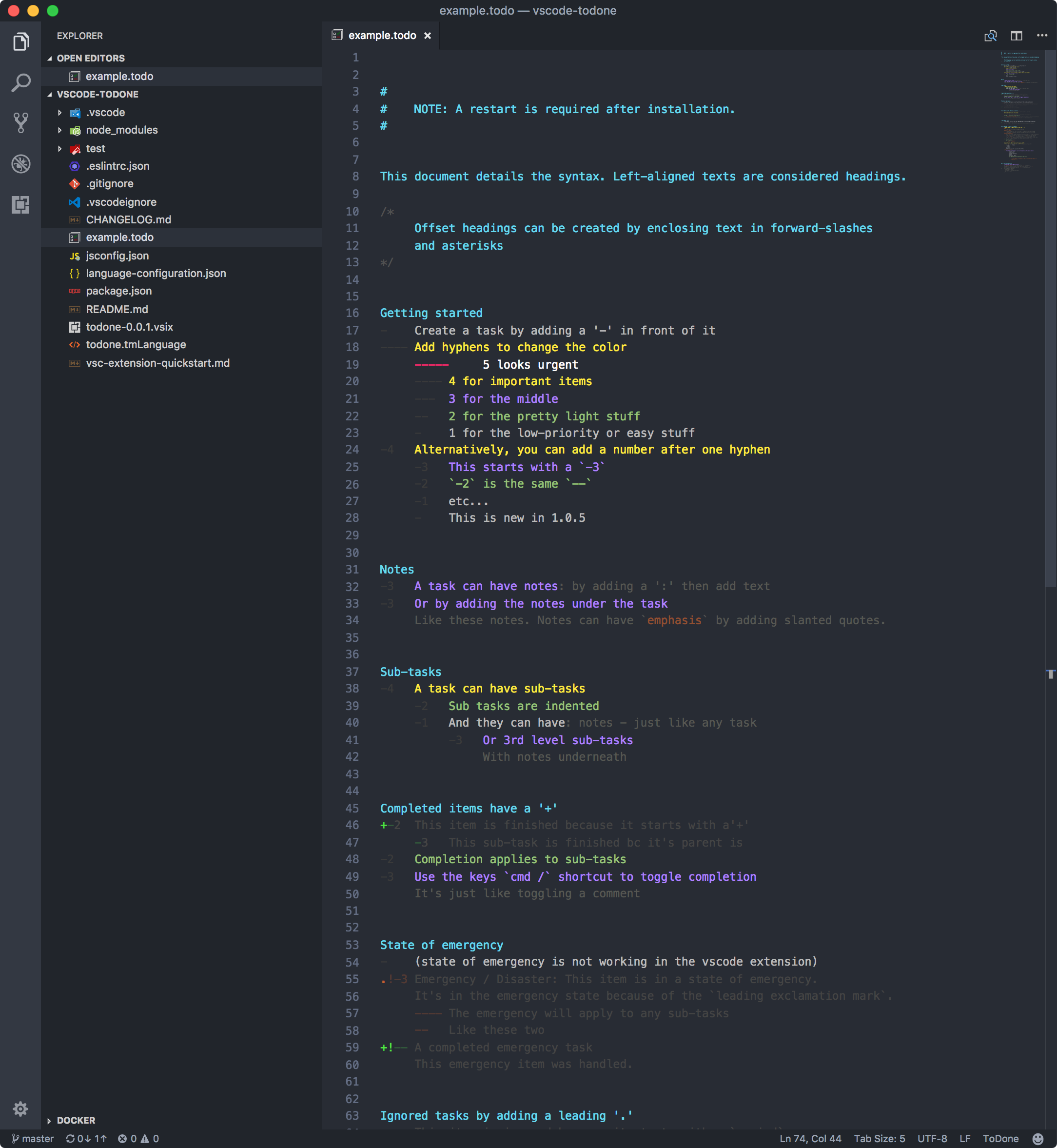Open the Extensions view
This screenshot has height=1148, width=1057.
click(20, 205)
